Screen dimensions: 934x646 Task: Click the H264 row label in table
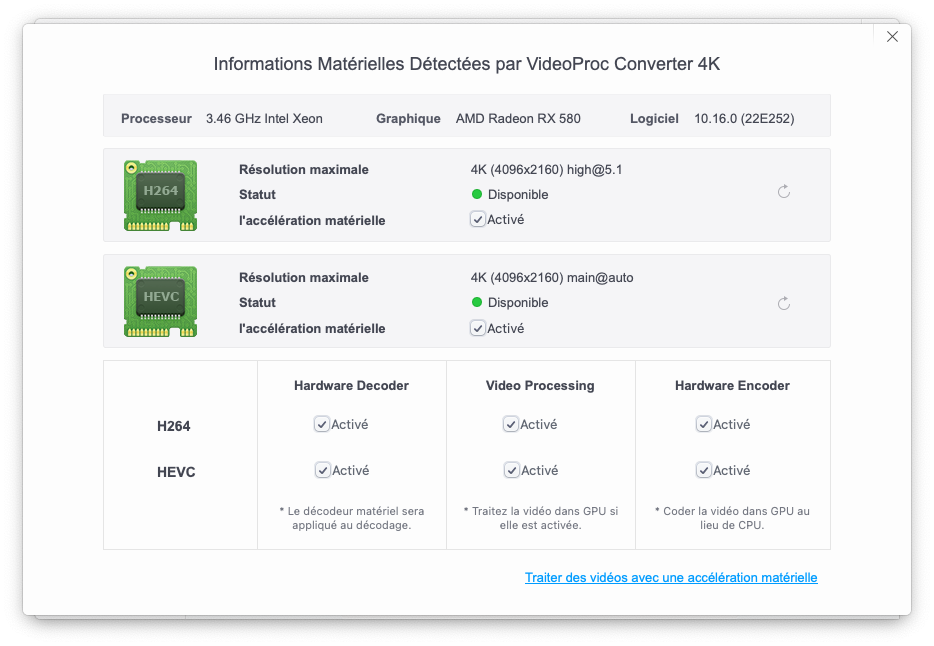173,426
